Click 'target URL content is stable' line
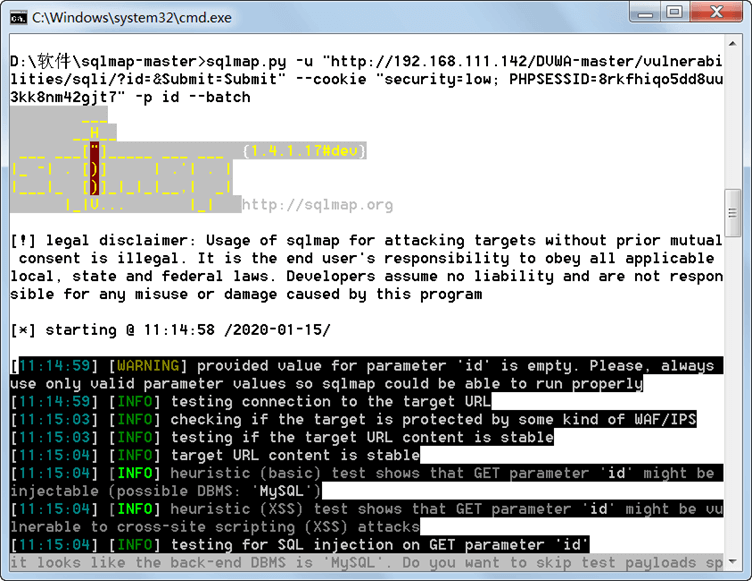 click(215, 455)
